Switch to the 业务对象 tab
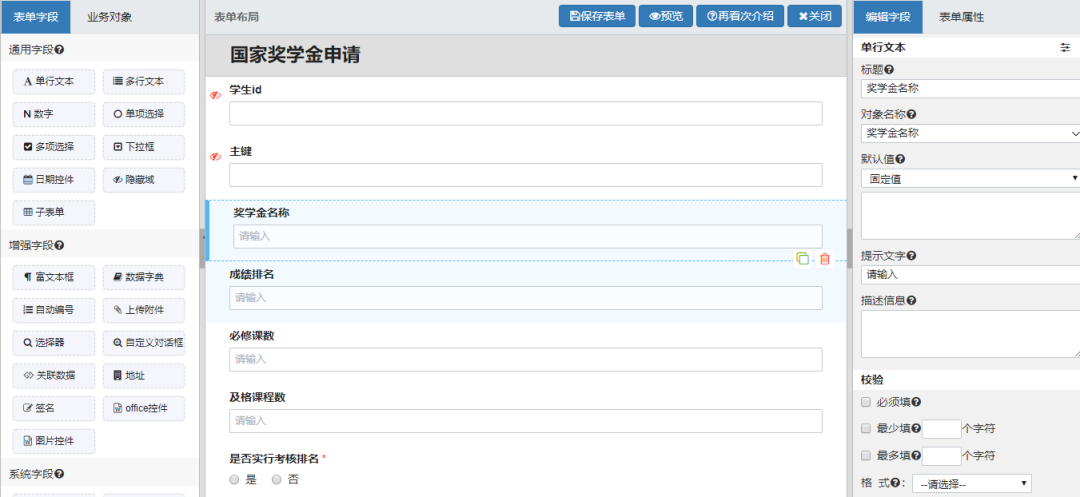 coord(109,17)
